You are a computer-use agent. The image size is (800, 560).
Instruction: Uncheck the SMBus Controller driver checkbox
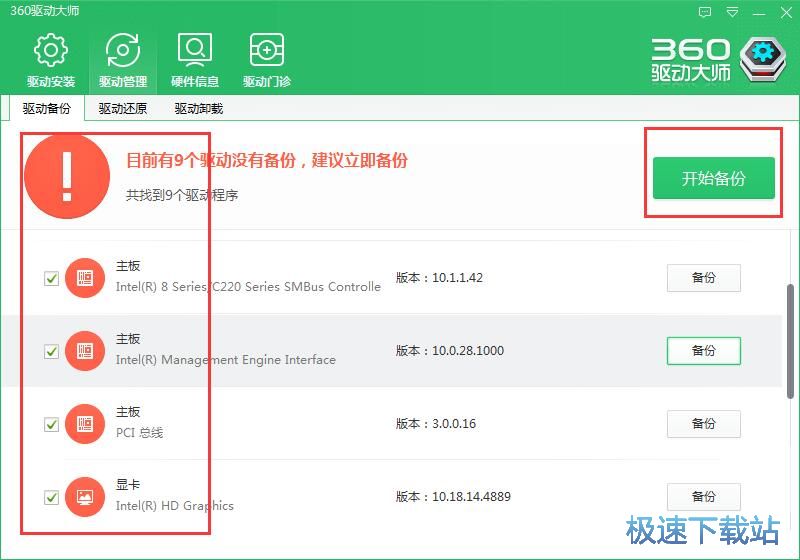click(51, 278)
